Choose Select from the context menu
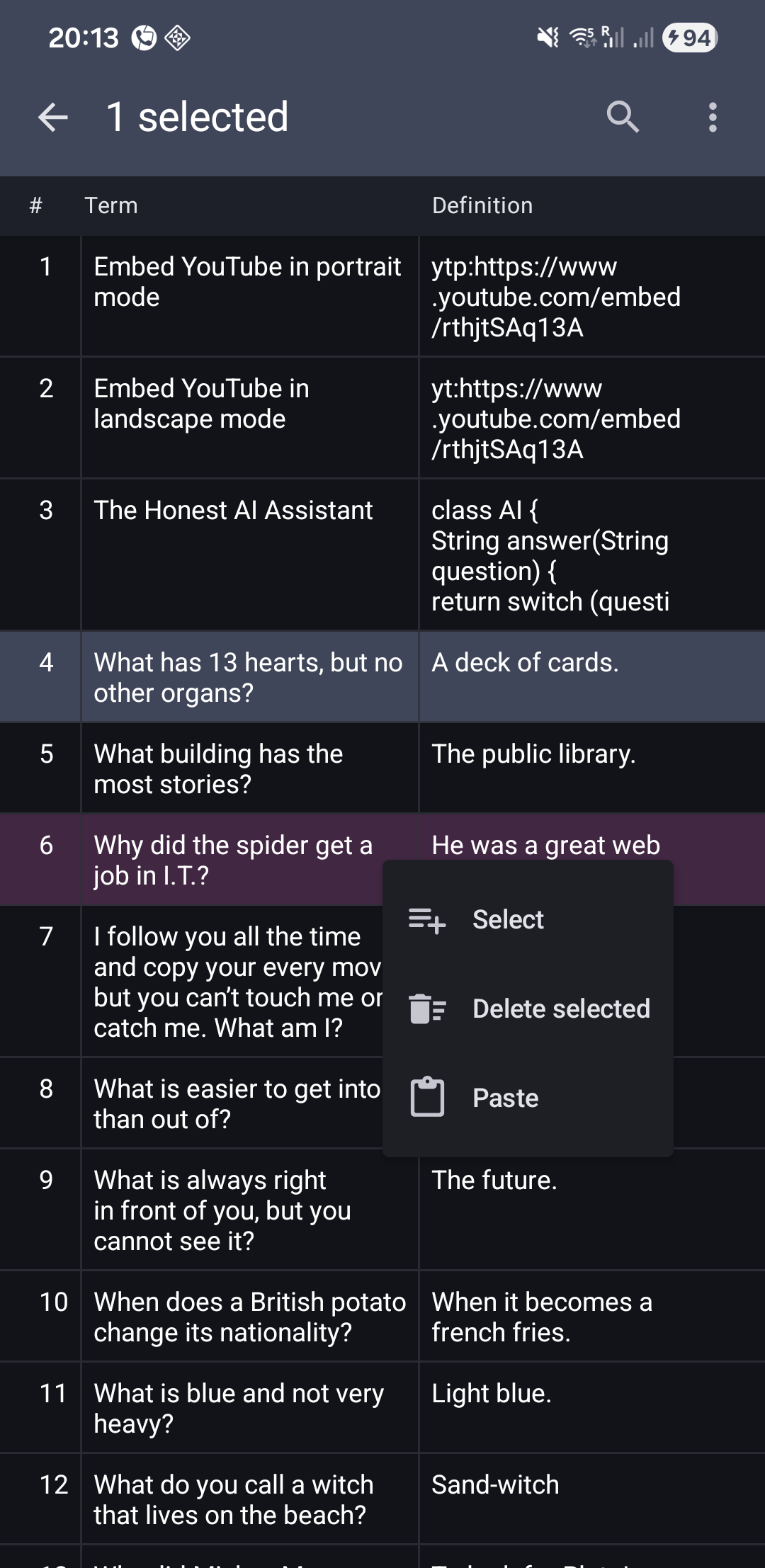765x1568 pixels. (508, 920)
